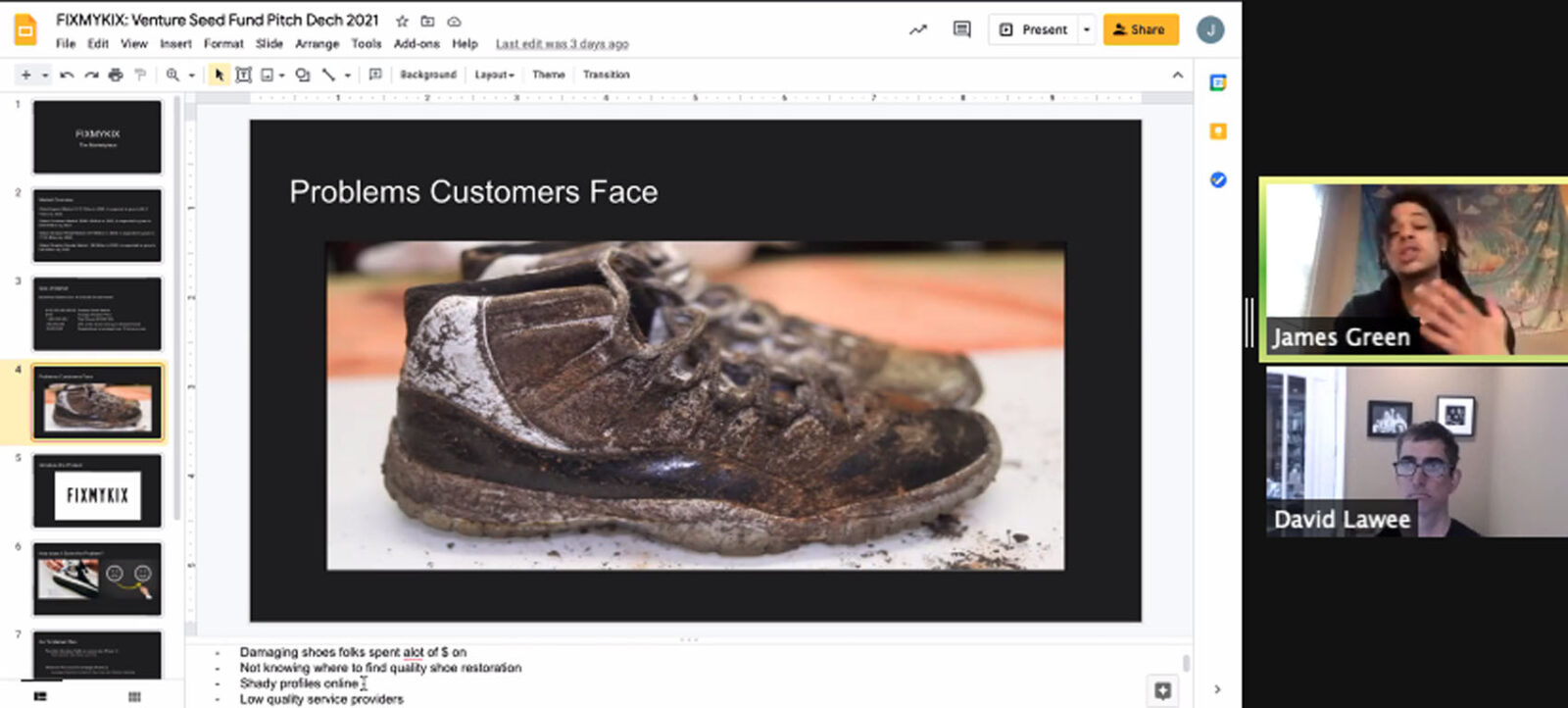1568x708 pixels.
Task: Open the activity dashboard trend icon
Action: tap(918, 29)
